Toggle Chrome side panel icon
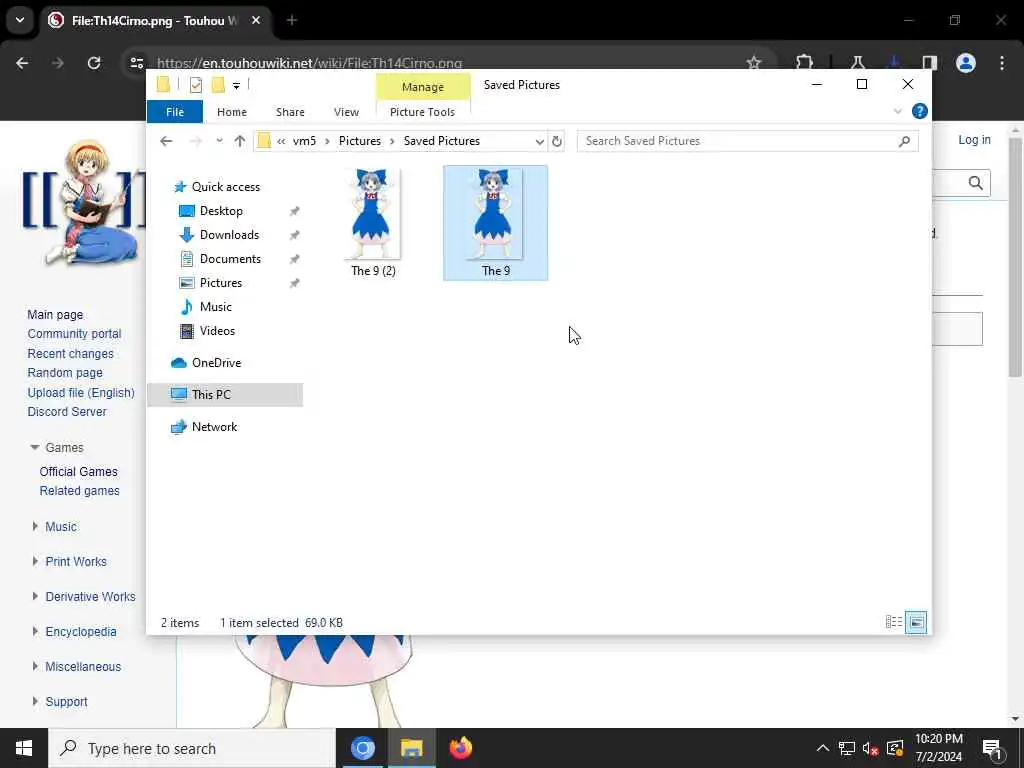 [929, 63]
